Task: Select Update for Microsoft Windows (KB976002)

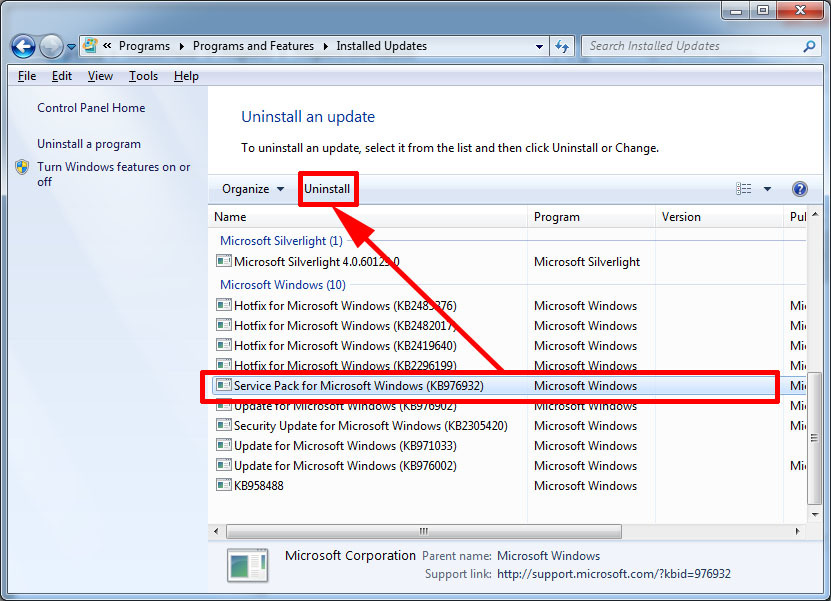Action: click(509, 466)
